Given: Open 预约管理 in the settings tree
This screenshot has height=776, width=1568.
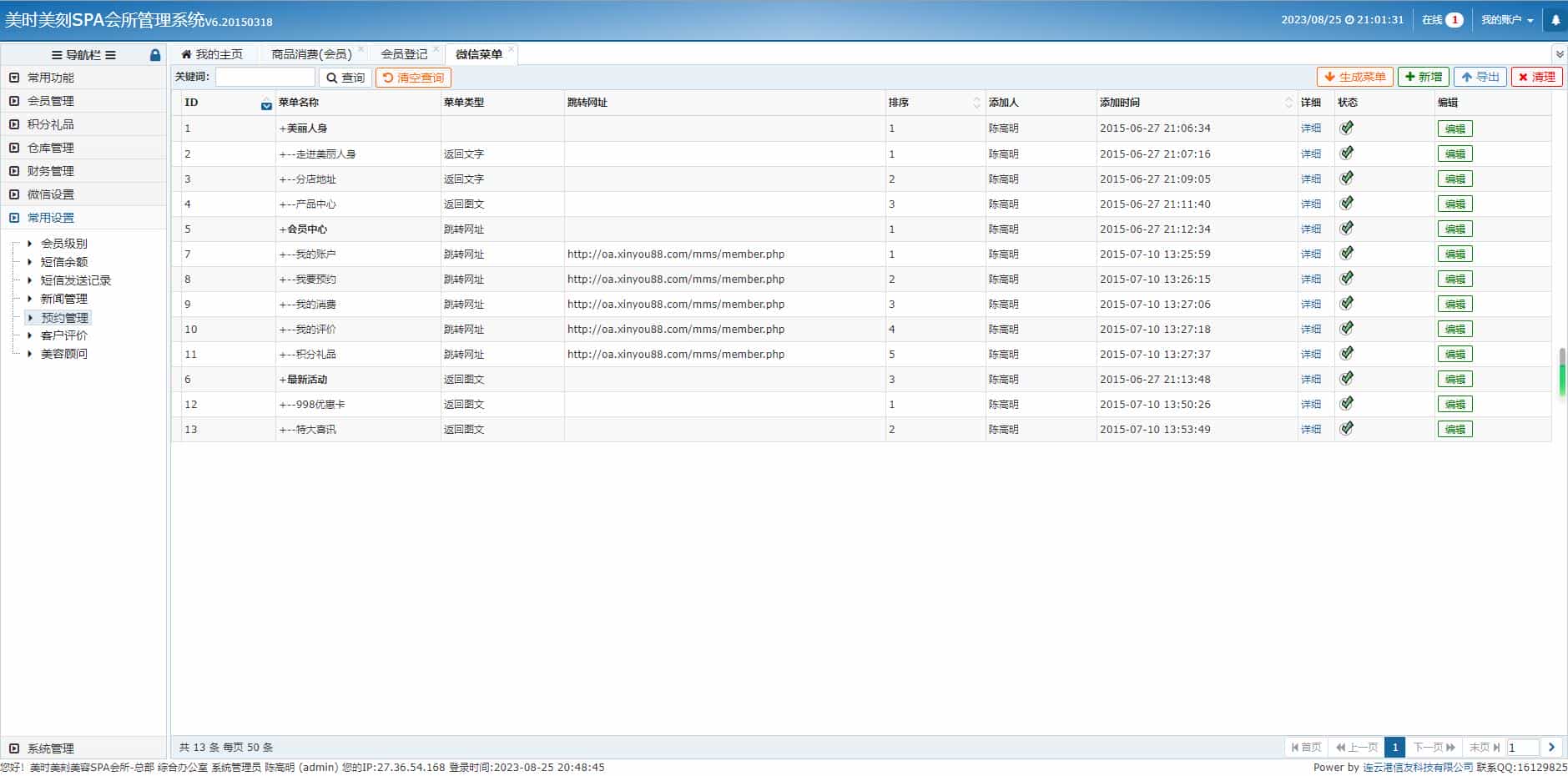Looking at the screenshot, I should [x=64, y=318].
